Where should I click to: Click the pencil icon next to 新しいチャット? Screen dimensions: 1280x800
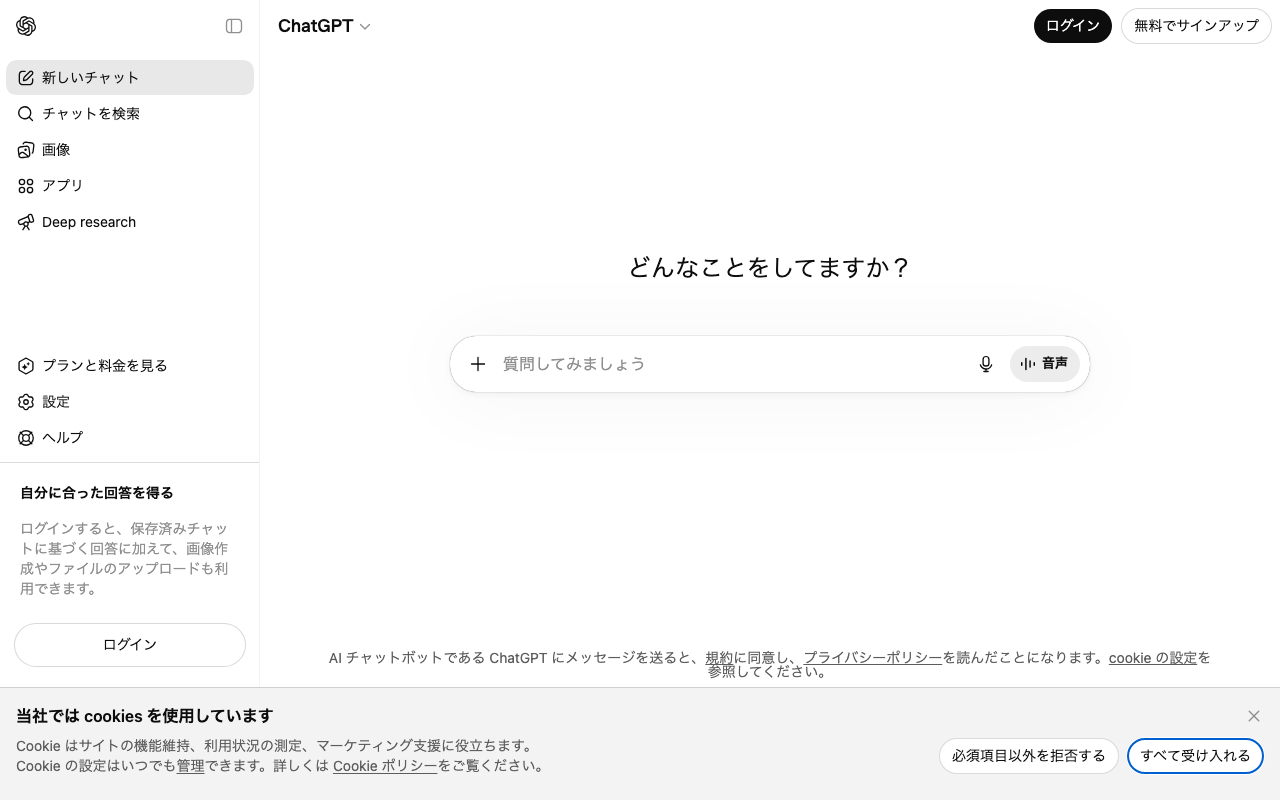[26, 77]
